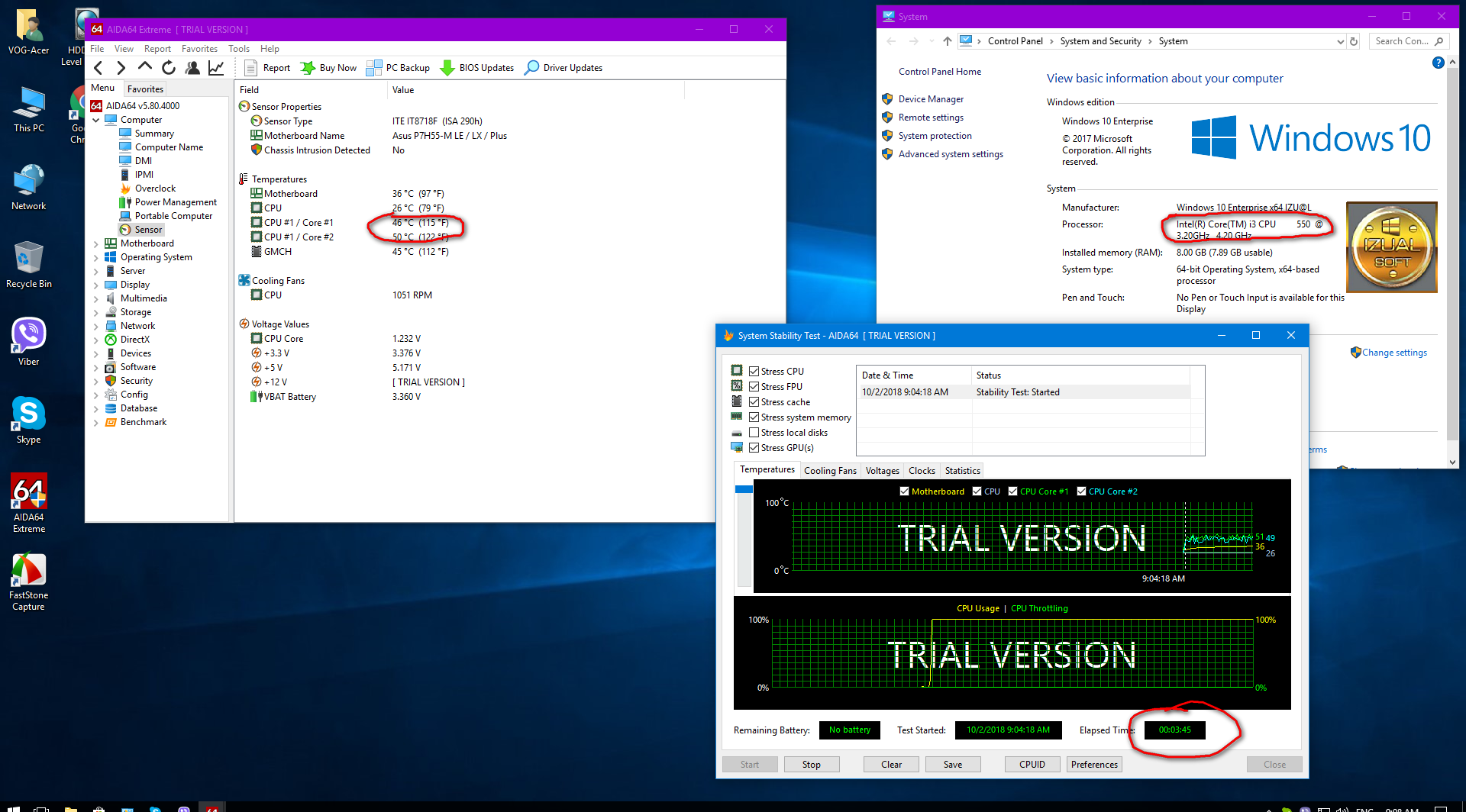Image resolution: width=1466 pixels, height=812 pixels.
Task: Click the Search Control Panel field
Action: coord(1400,41)
